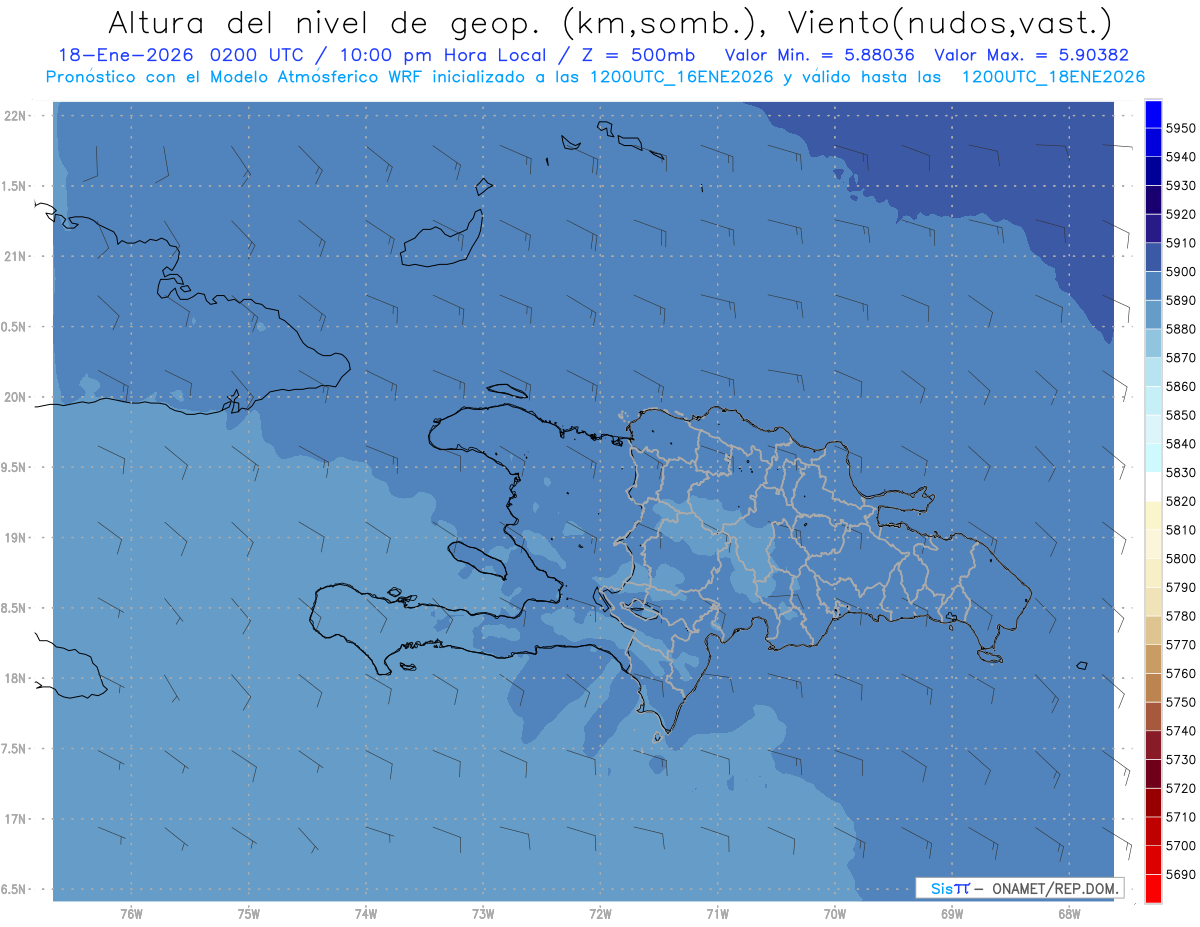Click the 'ONAMET/REP.DOM.' credit label
Screen dimensions: 1200x927
[1055, 888]
